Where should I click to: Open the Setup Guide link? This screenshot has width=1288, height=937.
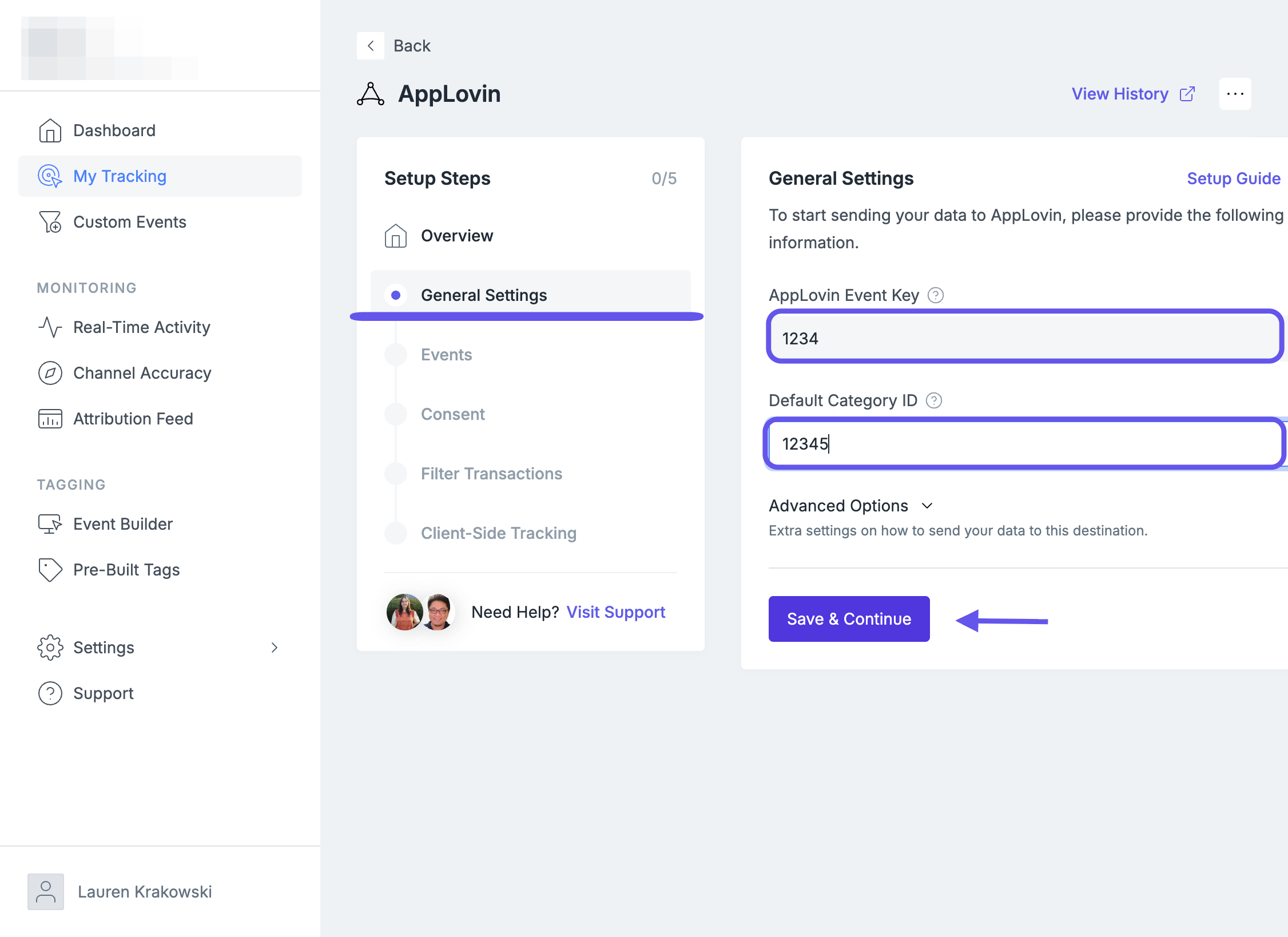[1234, 178]
